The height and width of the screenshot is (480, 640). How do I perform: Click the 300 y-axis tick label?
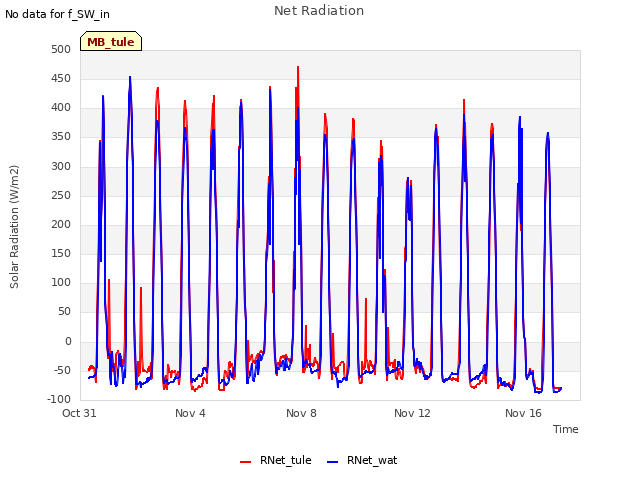click(61, 166)
